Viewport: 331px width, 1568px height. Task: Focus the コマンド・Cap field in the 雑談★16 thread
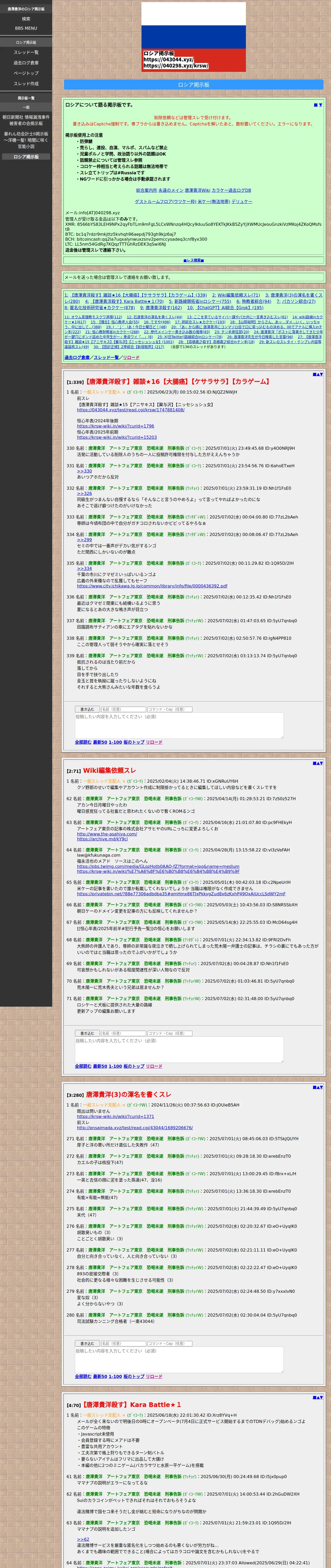tap(169, 709)
